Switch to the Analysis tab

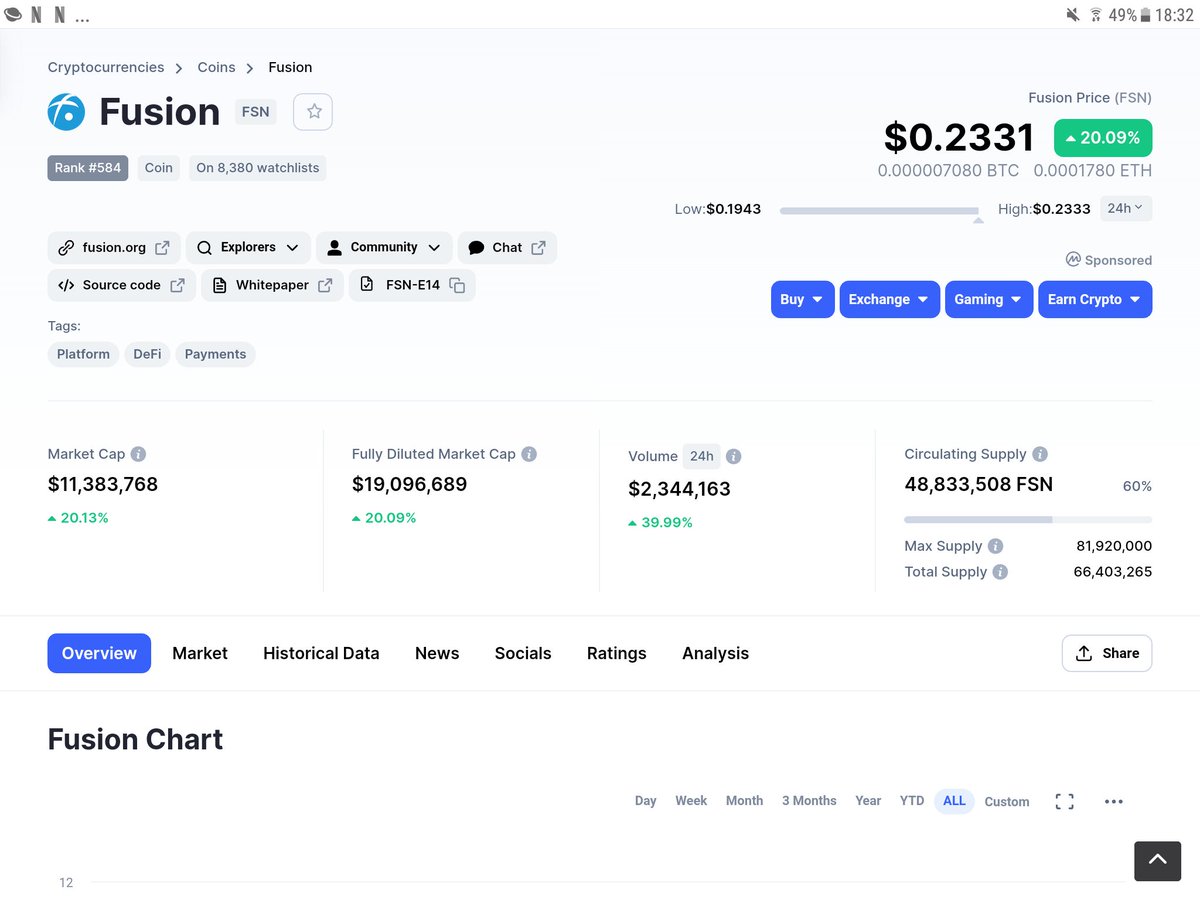pyautogui.click(x=715, y=653)
